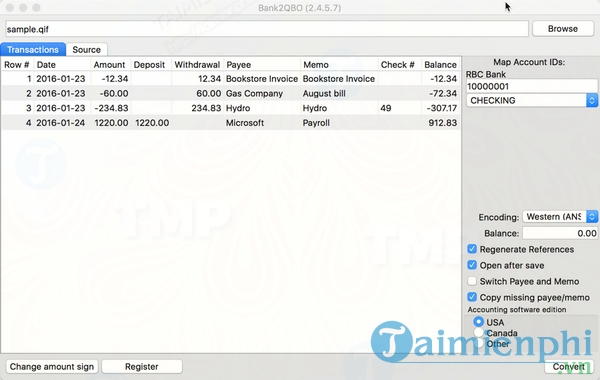The height and width of the screenshot is (380, 600).
Task: Enable Switch Payee and Memo checkbox
Action: [472, 281]
